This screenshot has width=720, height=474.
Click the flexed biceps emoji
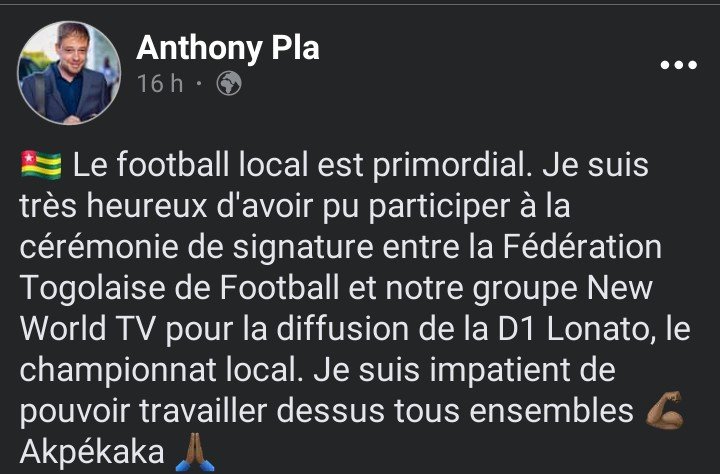(666, 412)
